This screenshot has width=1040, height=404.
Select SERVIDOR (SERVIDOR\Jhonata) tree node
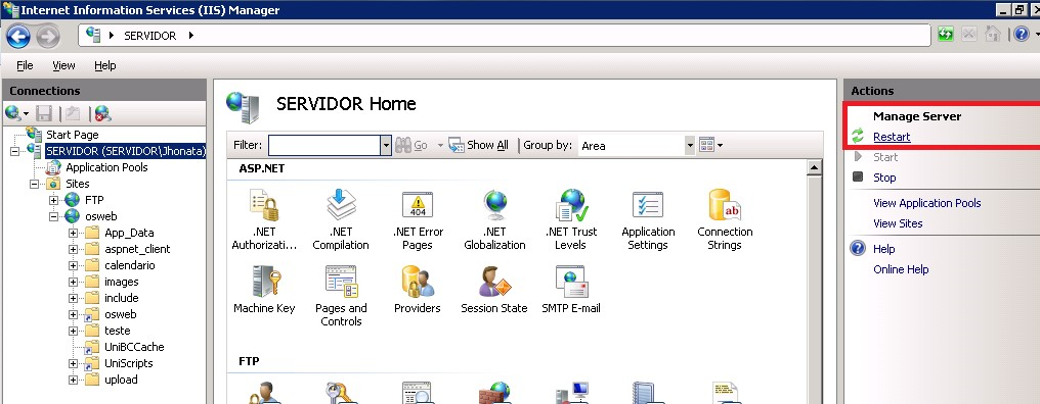[x=126, y=151]
